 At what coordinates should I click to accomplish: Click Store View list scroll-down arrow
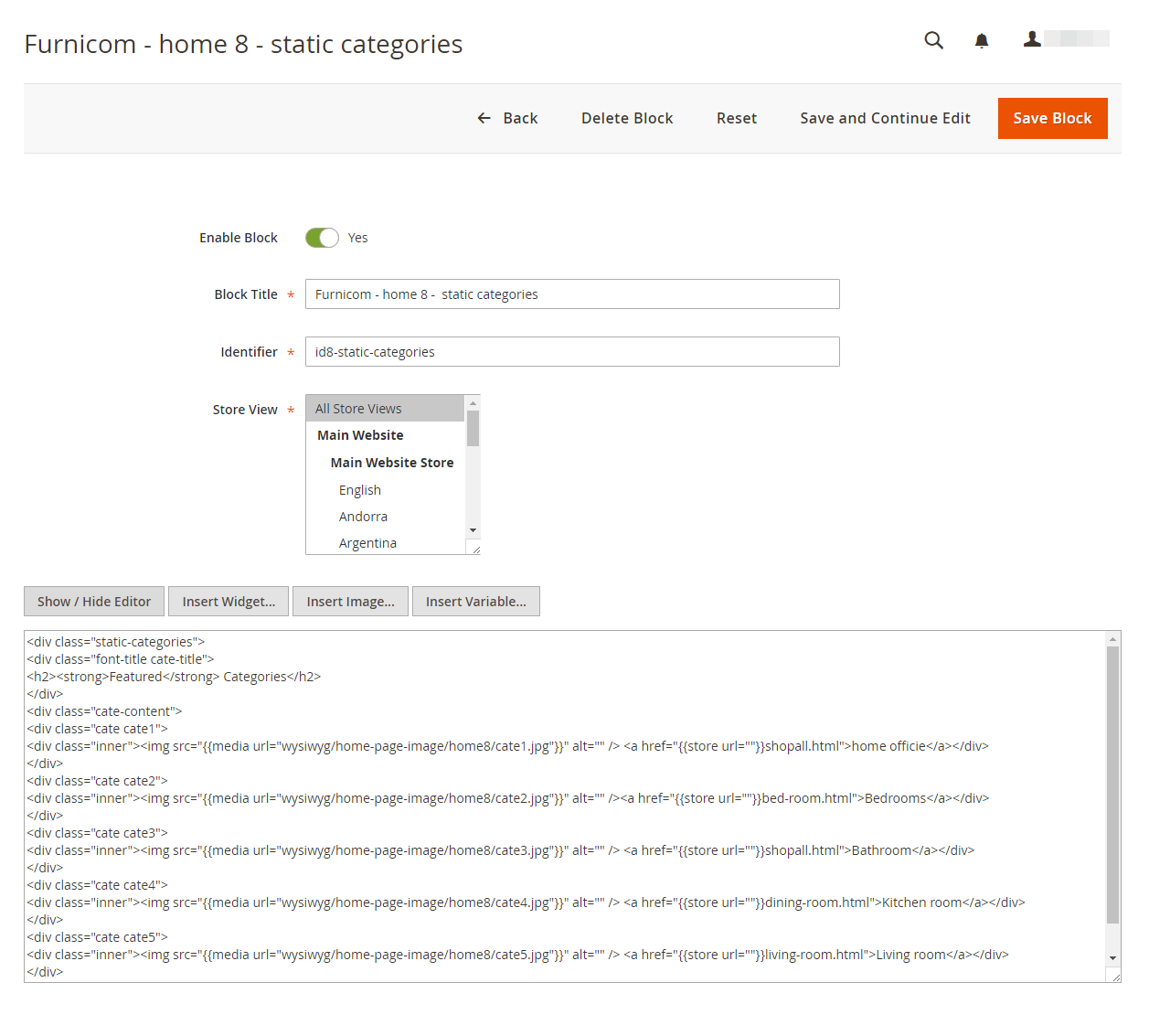[473, 530]
